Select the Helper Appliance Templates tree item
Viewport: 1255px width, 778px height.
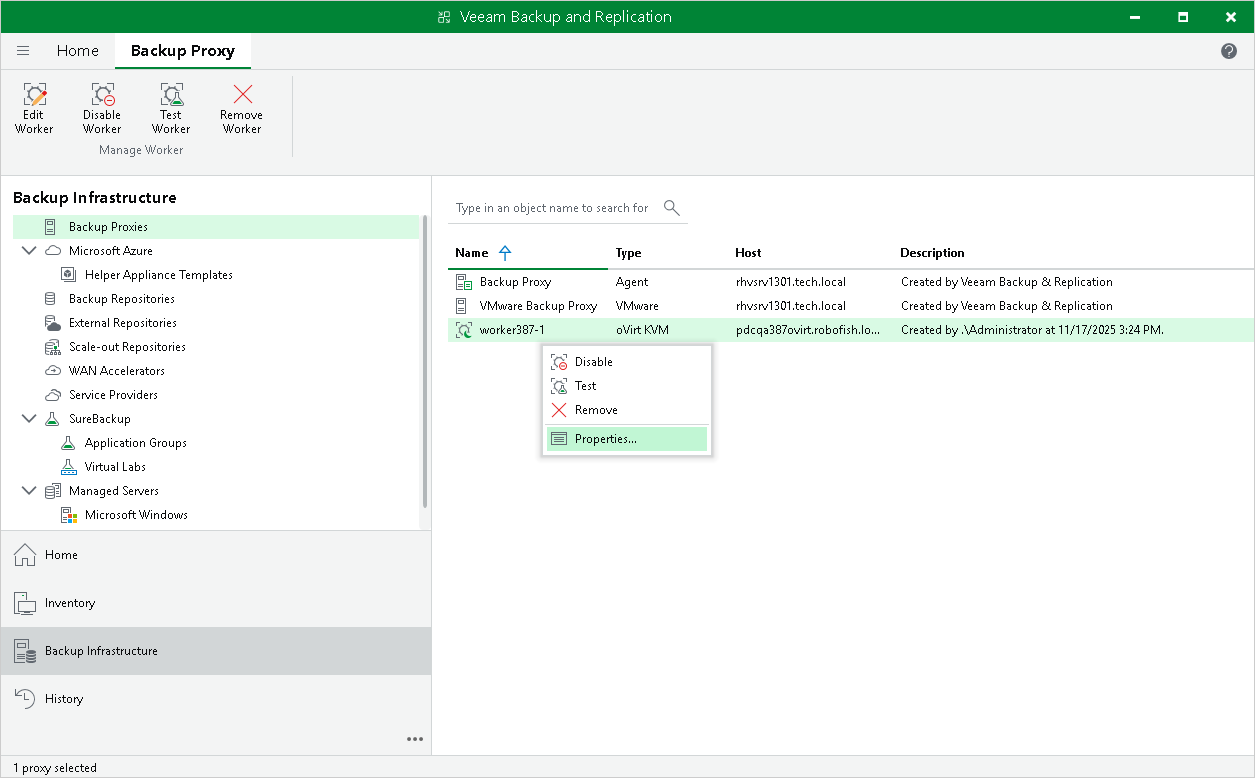pos(159,275)
